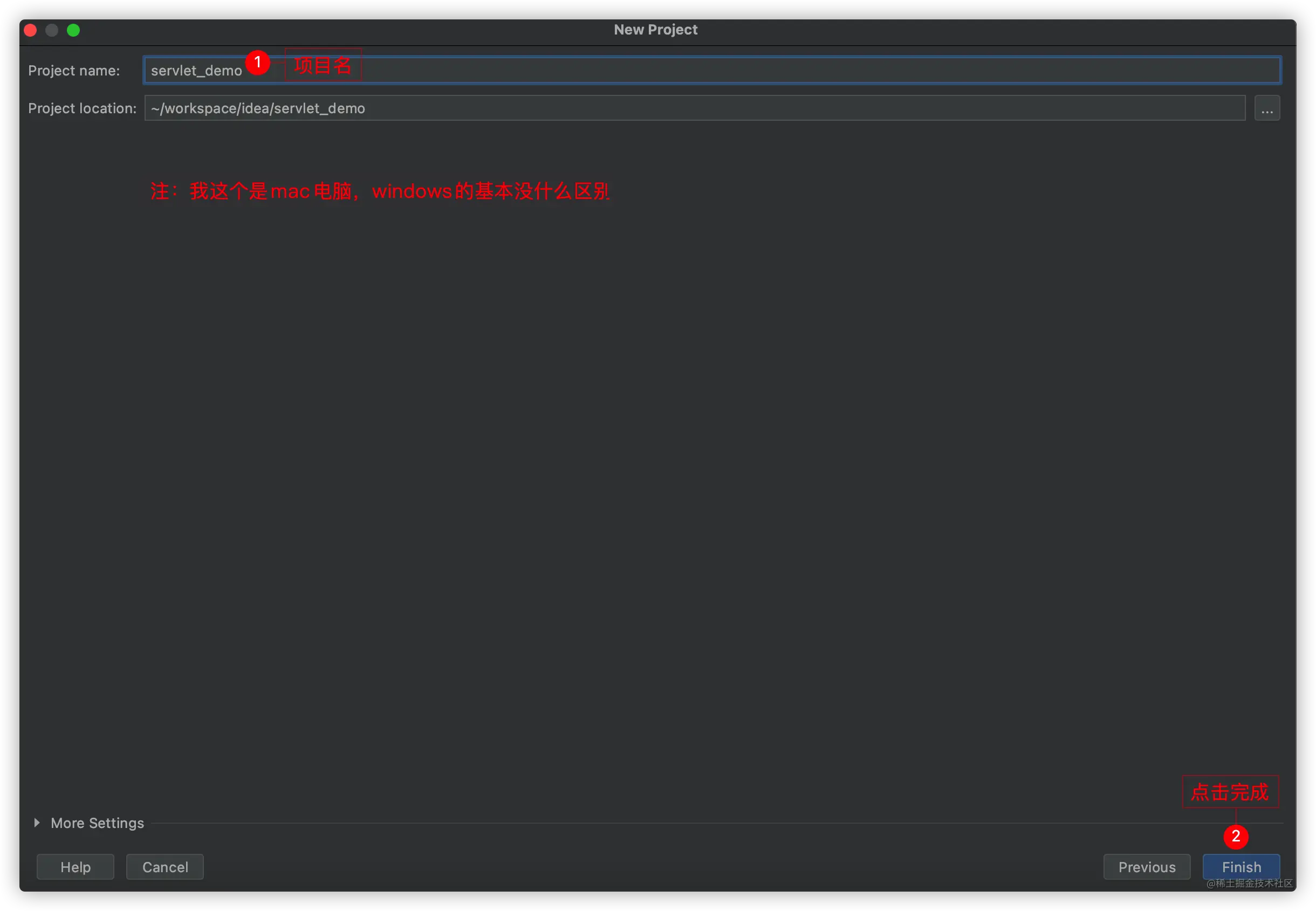This screenshot has width=1316, height=911.
Task: Close the New Project dialog with the red button
Action: tap(30, 30)
